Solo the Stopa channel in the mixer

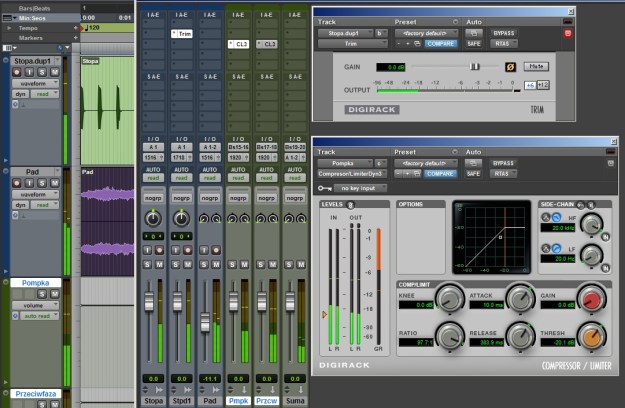[x=146, y=263]
